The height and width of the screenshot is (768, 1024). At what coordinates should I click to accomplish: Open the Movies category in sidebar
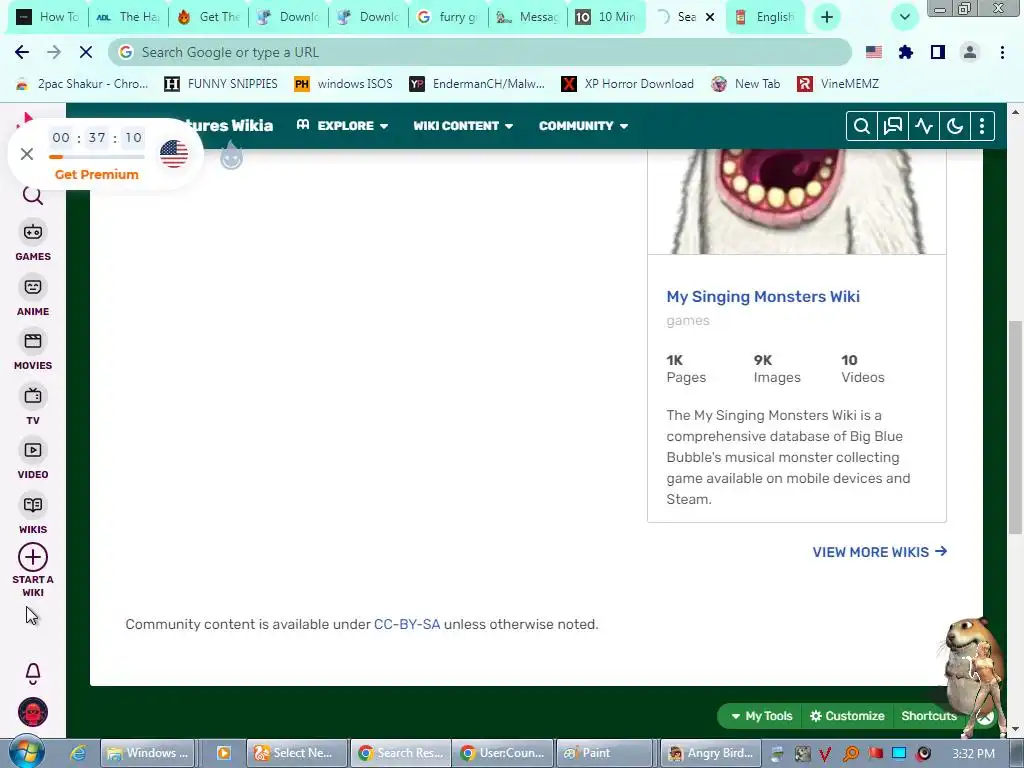(x=33, y=351)
